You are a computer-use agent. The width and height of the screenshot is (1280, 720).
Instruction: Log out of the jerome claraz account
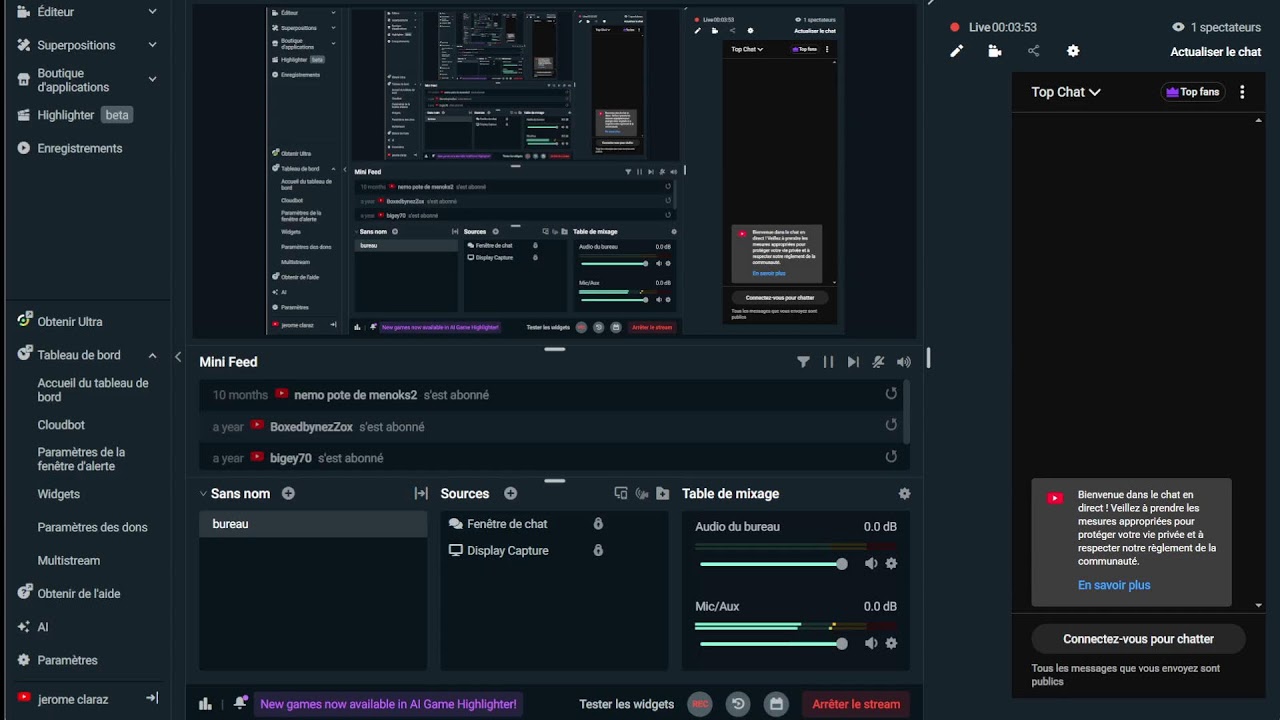(152, 698)
